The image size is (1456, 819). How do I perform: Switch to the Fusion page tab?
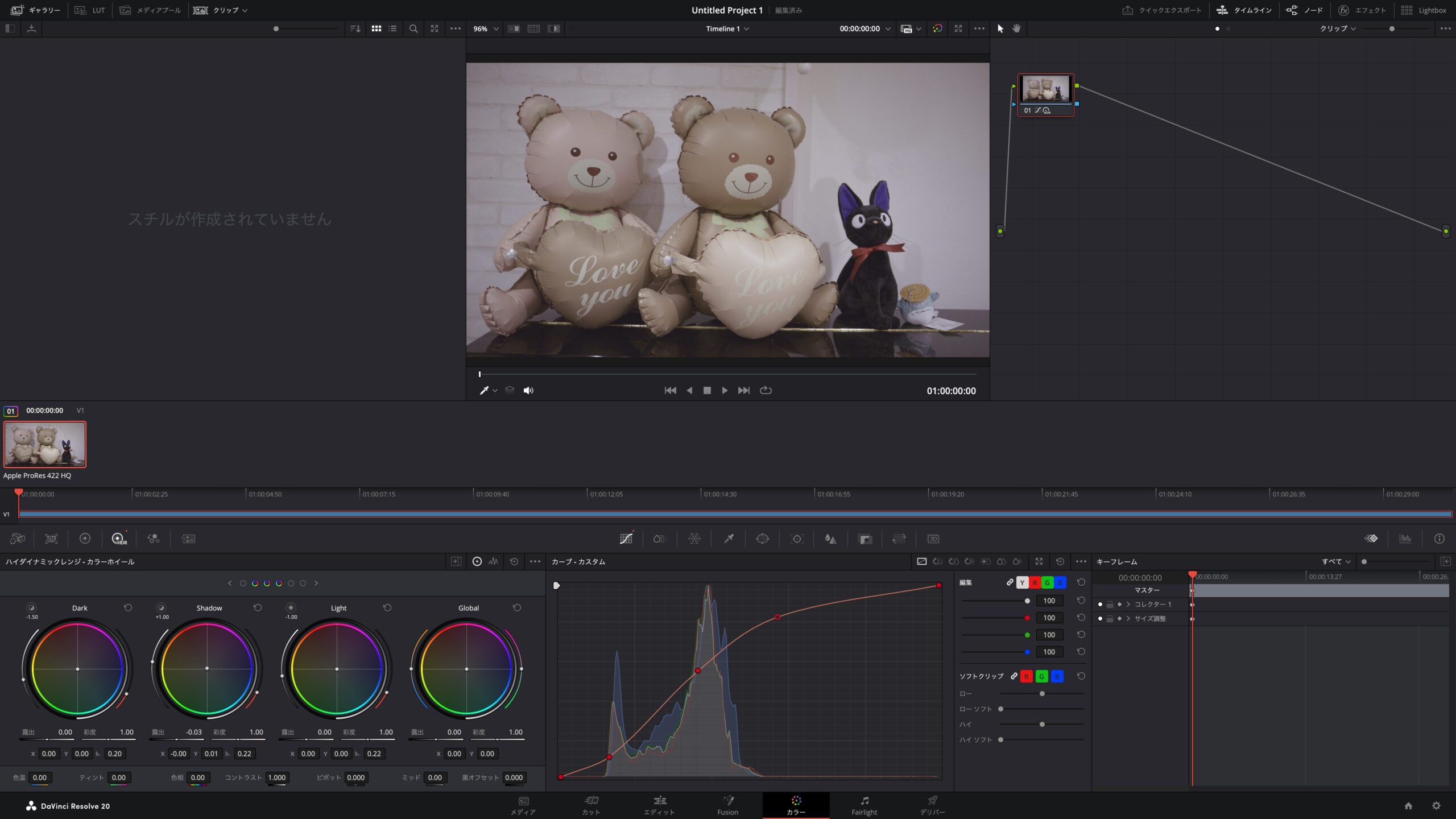click(x=728, y=806)
